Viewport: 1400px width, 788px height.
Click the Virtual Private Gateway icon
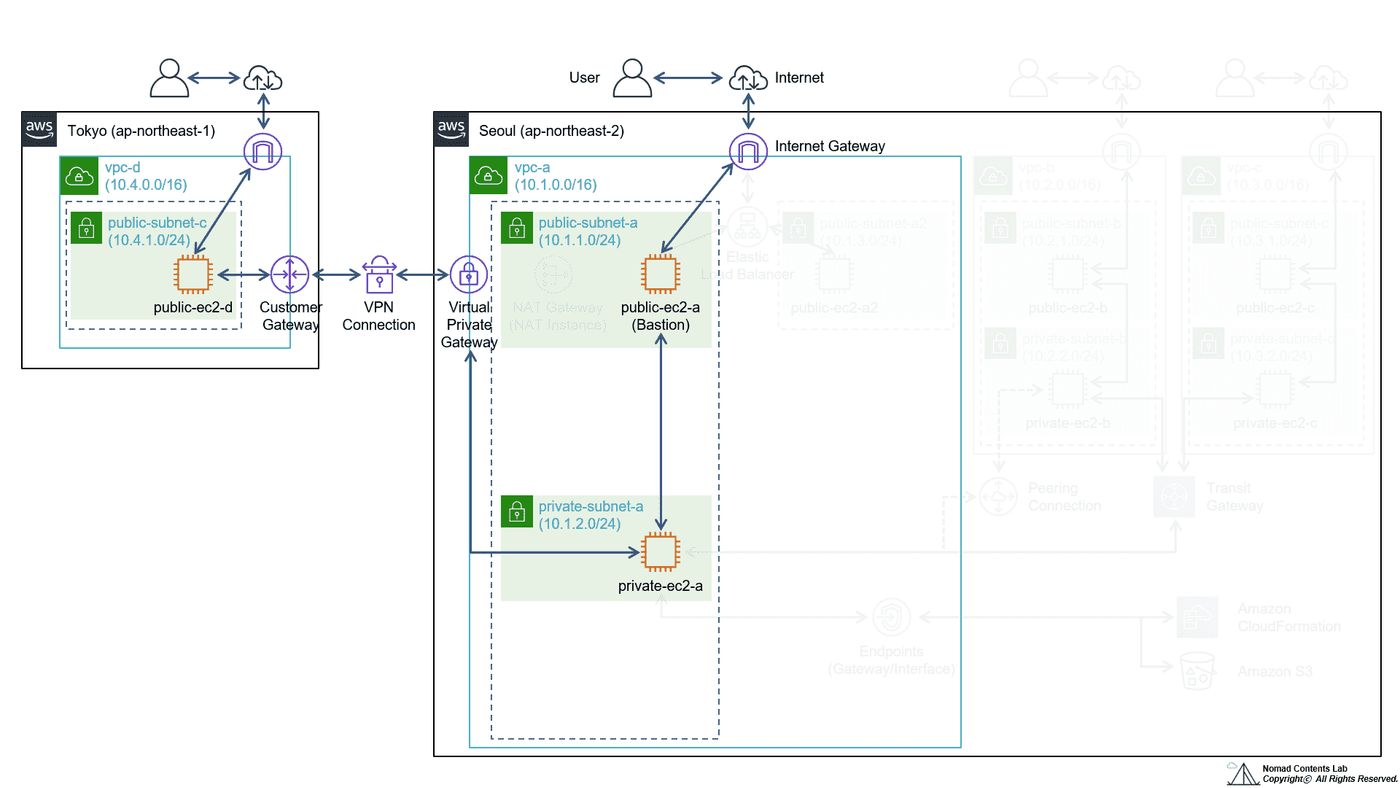[468, 274]
